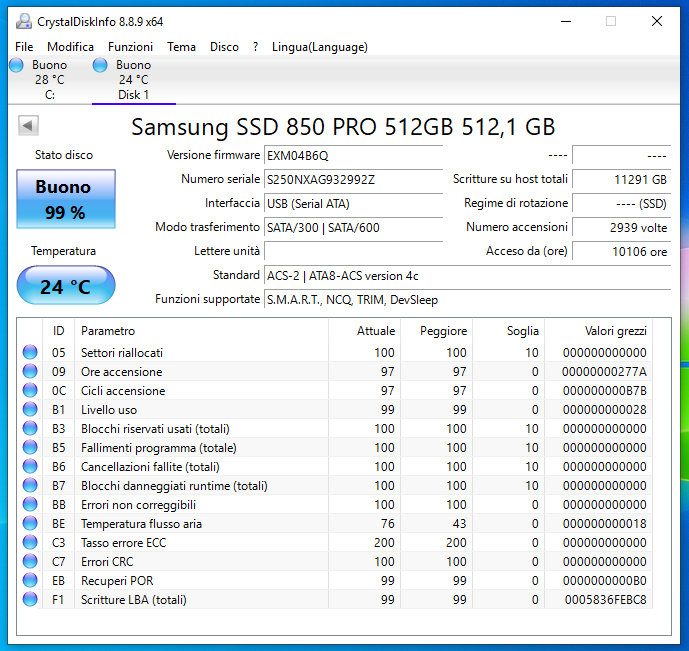Select the Disk 1 tab
Screen dimensions: 689x651
pyautogui.click(x=134, y=80)
